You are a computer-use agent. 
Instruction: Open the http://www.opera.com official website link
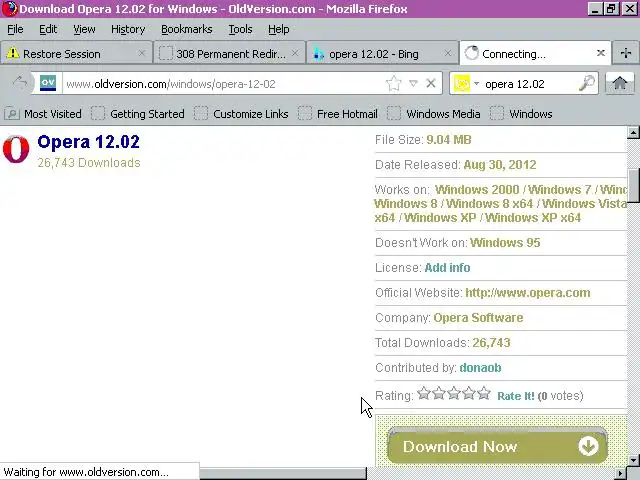(x=528, y=293)
